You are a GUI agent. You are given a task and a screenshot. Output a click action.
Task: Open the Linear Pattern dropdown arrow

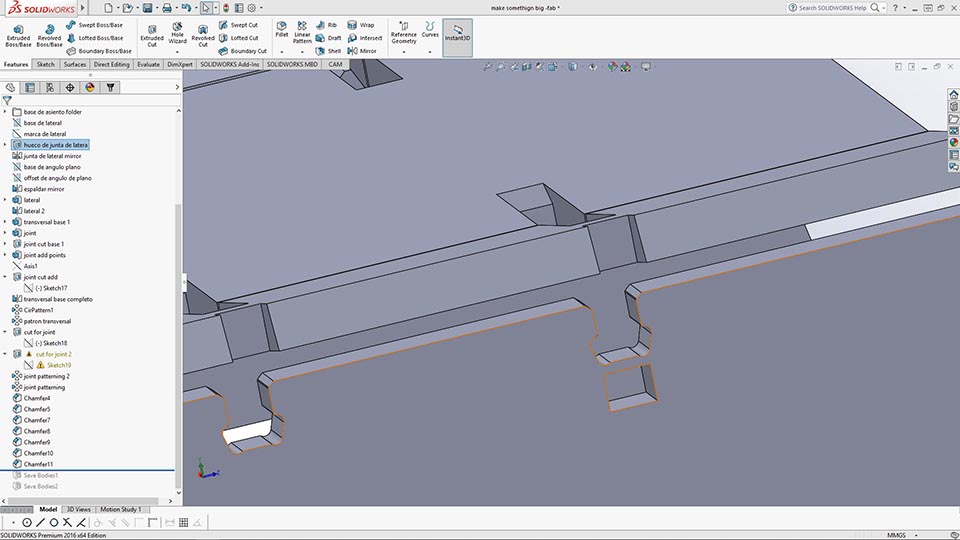(x=302, y=52)
